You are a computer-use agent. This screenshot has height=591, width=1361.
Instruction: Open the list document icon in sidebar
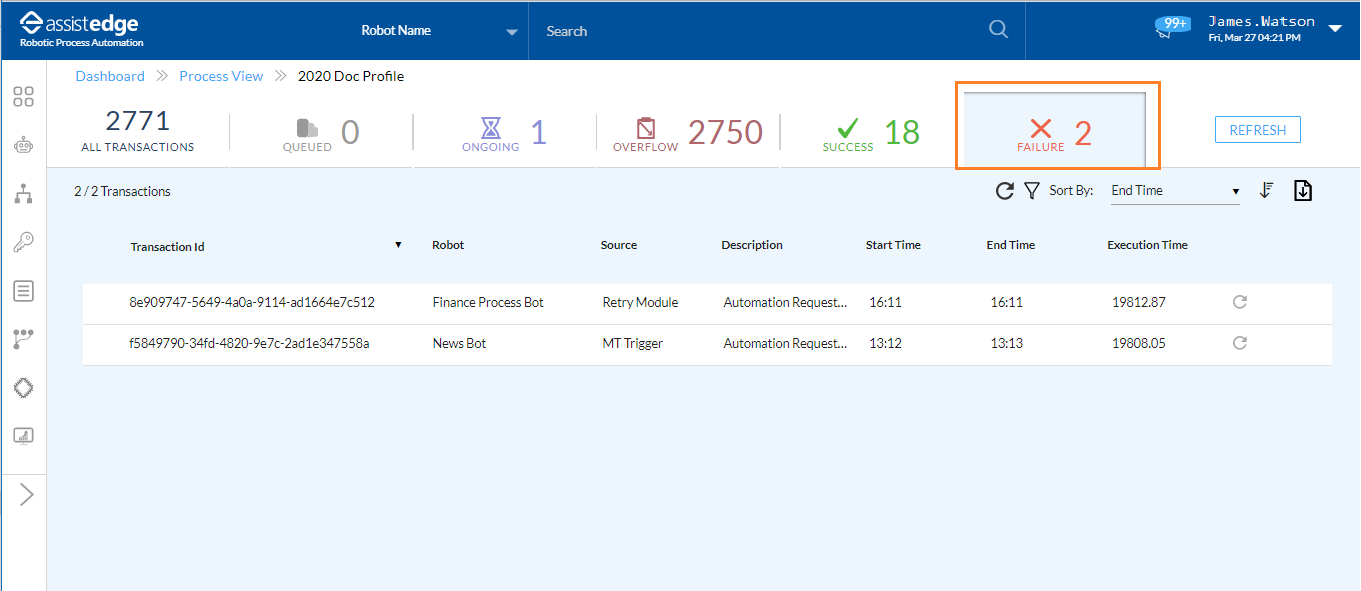click(23, 291)
